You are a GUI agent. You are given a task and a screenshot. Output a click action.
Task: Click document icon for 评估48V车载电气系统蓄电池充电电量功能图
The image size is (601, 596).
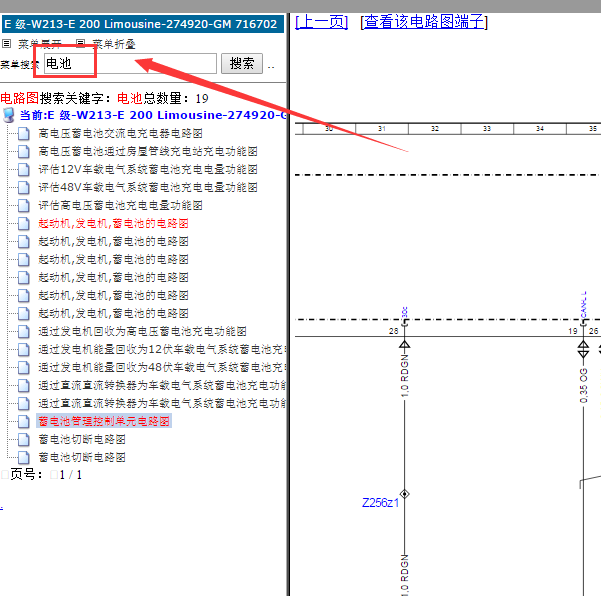pyautogui.click(x=24, y=187)
